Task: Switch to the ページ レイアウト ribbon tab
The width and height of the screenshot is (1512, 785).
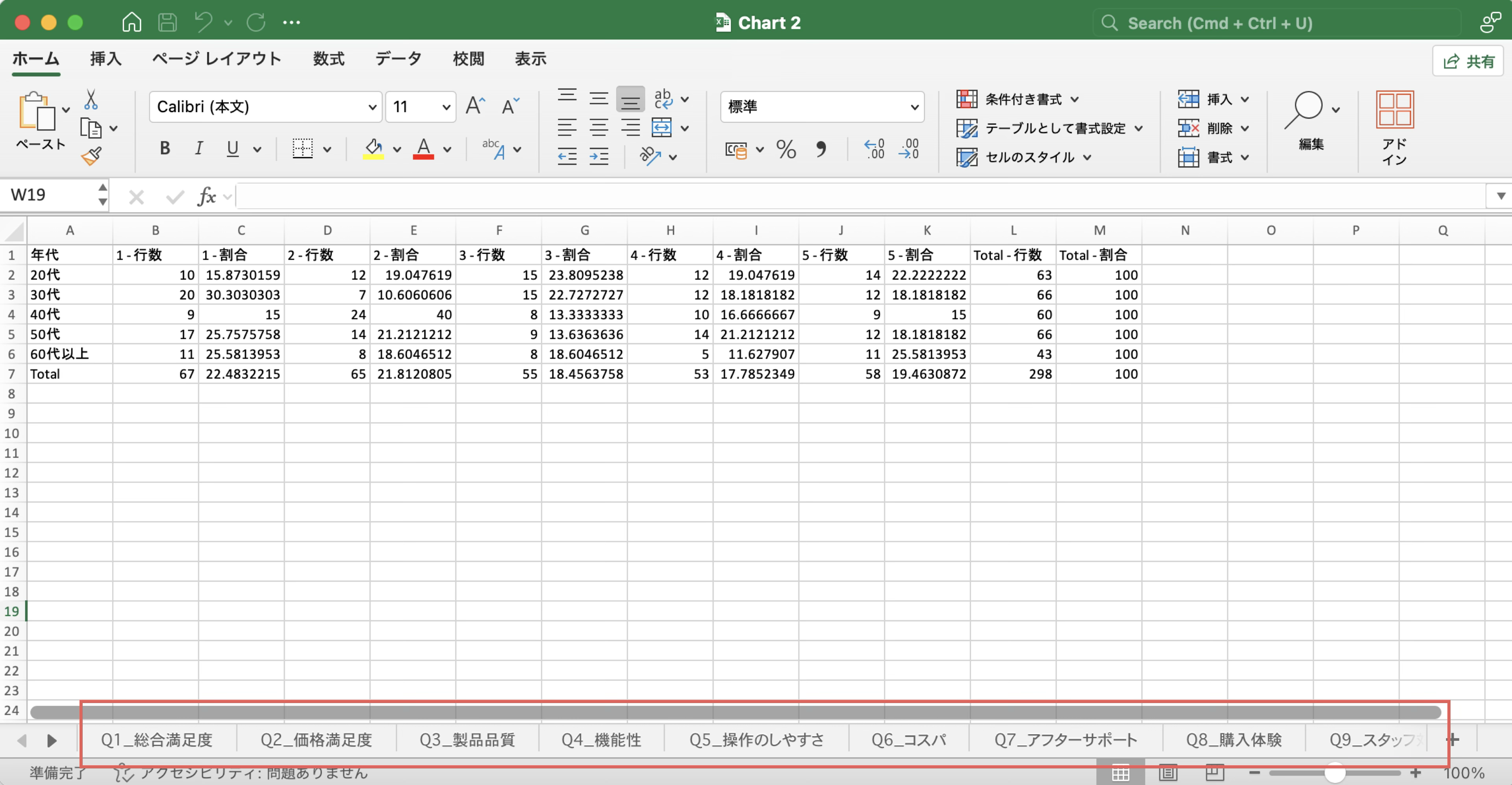Action: point(217,59)
